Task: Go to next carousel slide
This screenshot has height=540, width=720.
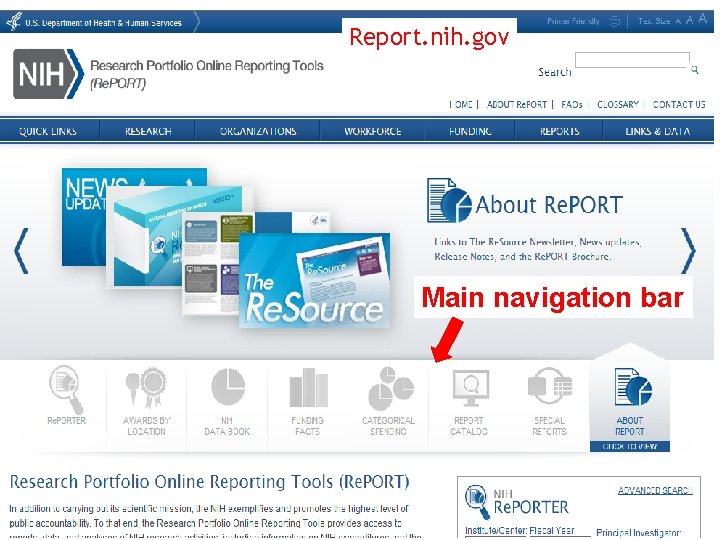Action: tap(688, 251)
